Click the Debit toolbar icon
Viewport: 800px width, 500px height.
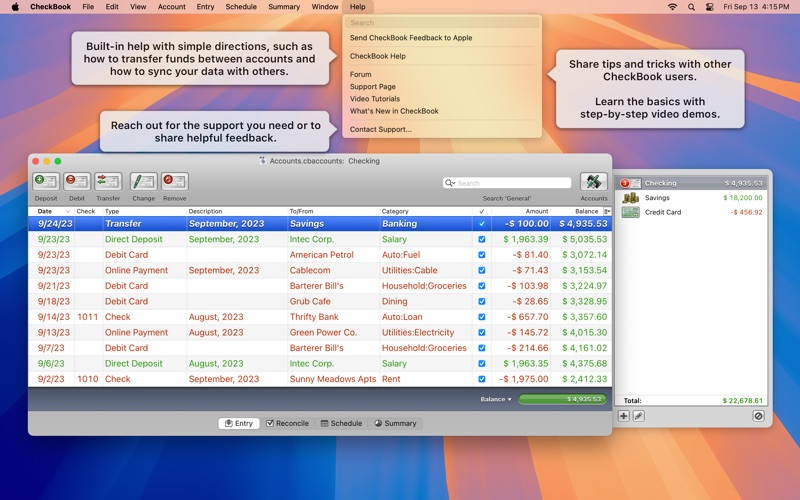pos(77,182)
